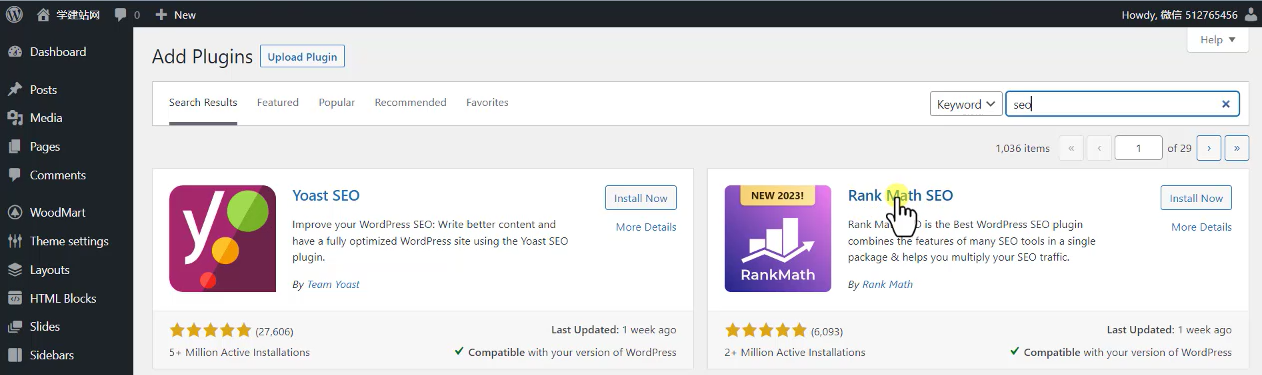Open More Details for Rank Math SEO
1262x375 pixels.
1201,227
